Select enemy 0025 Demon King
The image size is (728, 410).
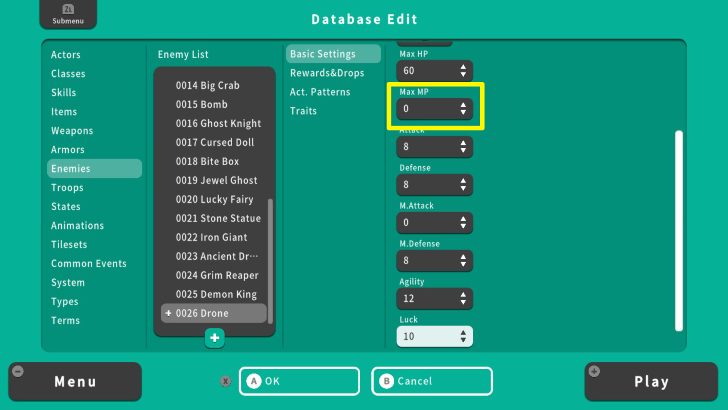214,295
